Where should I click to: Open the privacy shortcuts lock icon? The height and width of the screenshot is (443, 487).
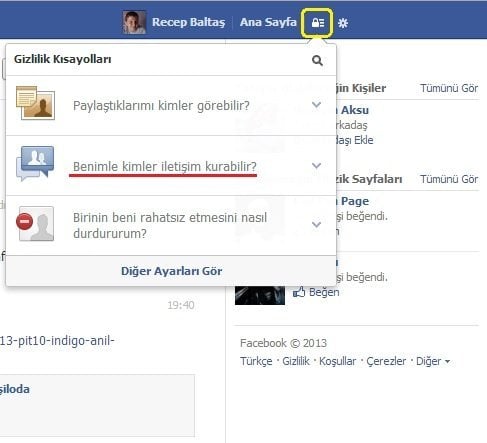coord(318,23)
